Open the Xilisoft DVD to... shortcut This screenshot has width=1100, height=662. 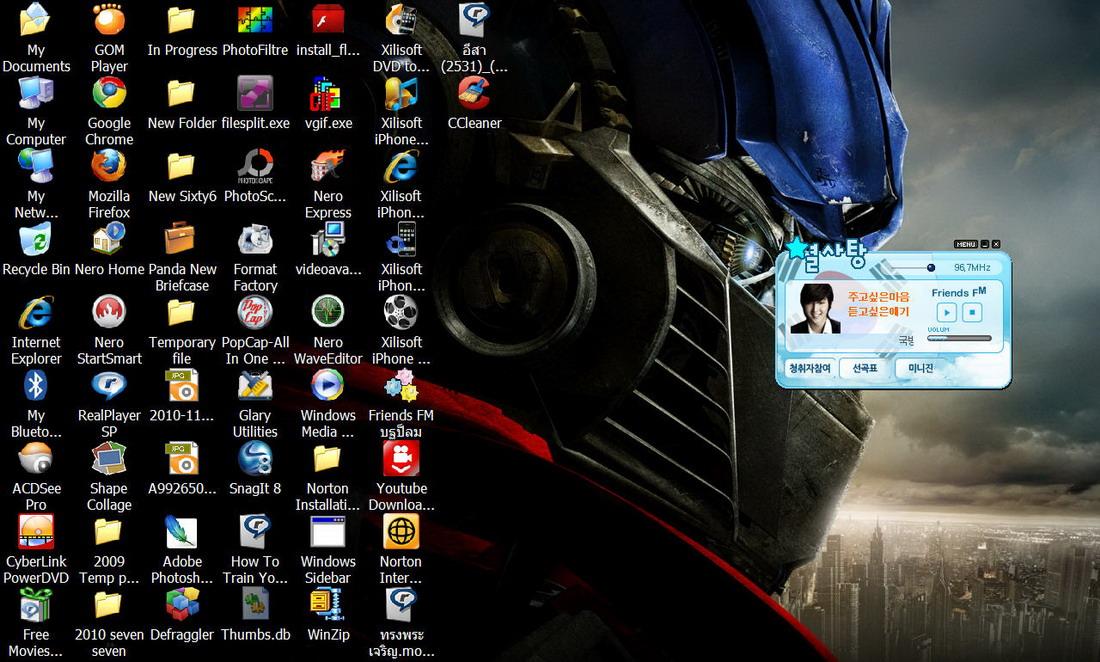point(401,37)
